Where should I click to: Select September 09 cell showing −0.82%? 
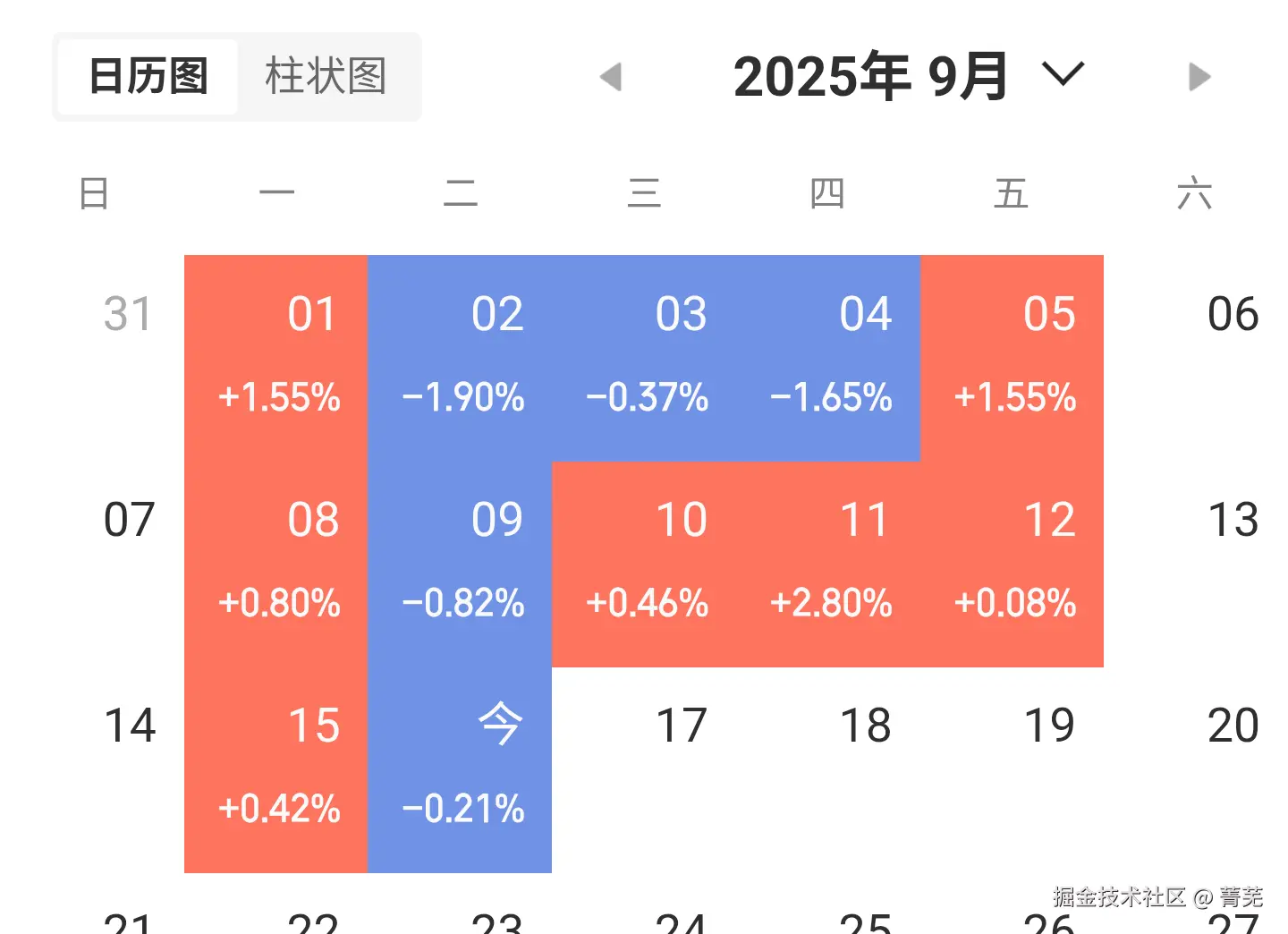click(460, 564)
